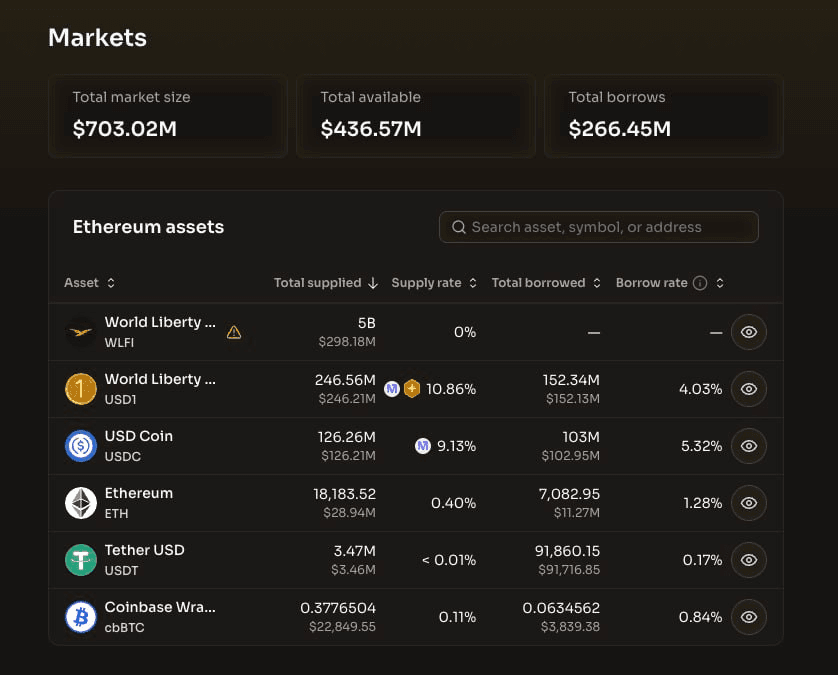
Task: View details with WLFI row eye button
Action: pyautogui.click(x=749, y=332)
